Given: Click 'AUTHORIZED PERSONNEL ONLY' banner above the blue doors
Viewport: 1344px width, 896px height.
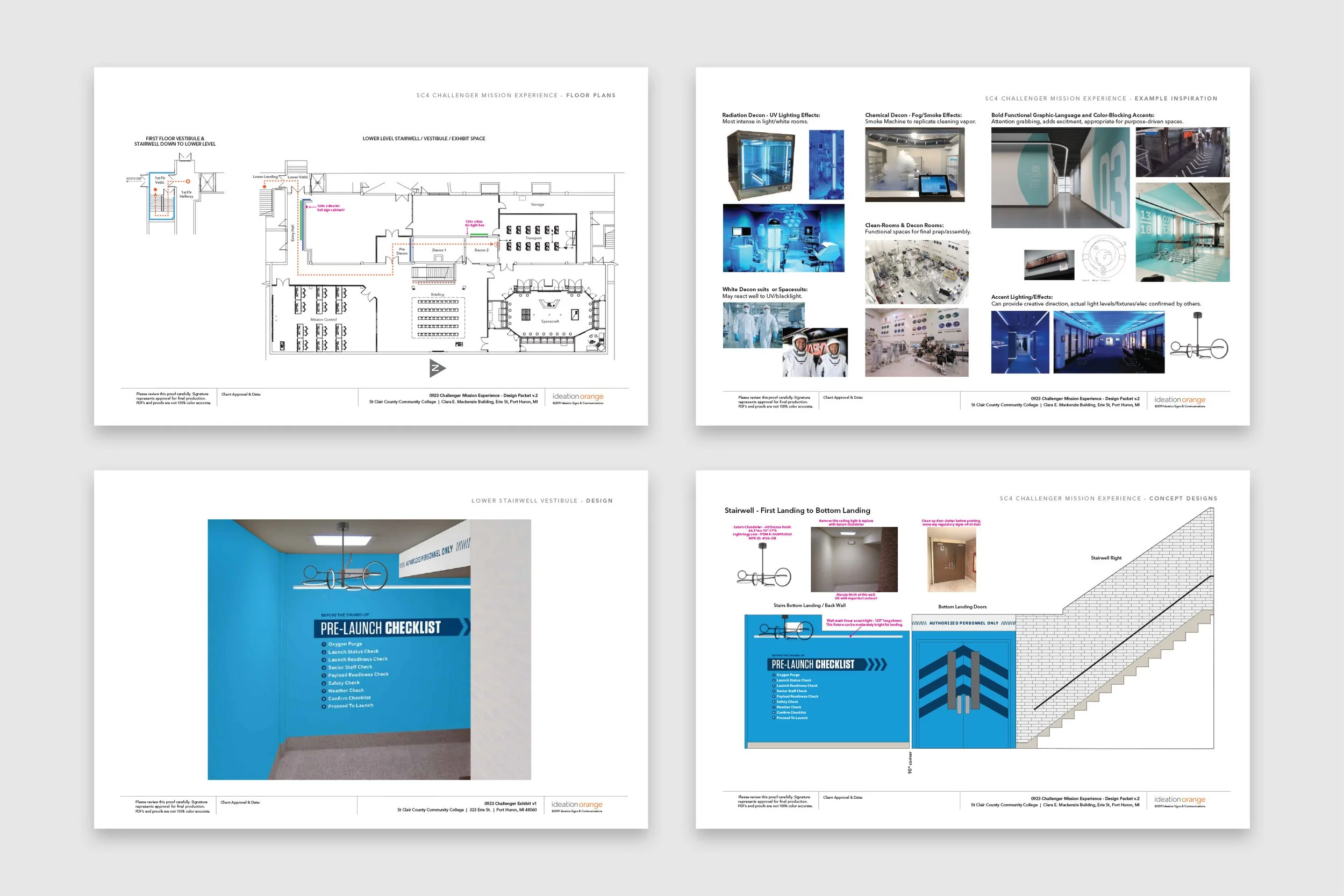Looking at the screenshot, I should coord(963,623).
